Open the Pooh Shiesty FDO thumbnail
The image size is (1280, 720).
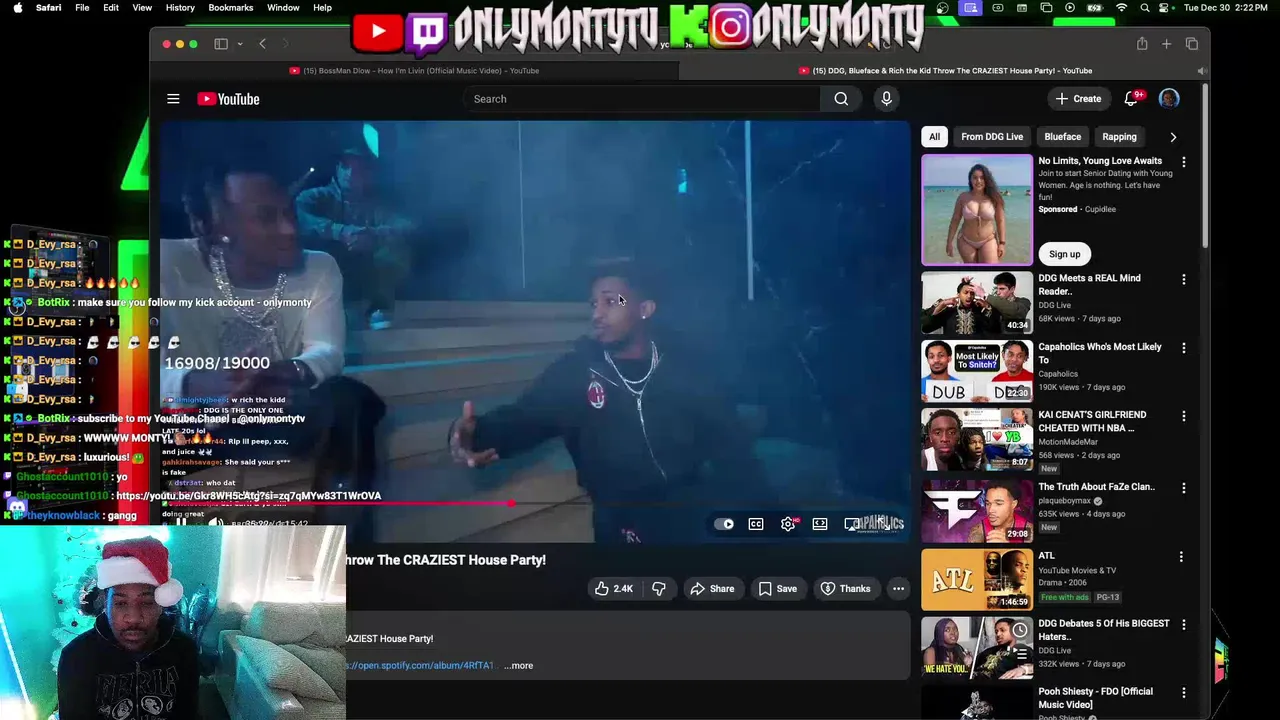tap(977, 702)
